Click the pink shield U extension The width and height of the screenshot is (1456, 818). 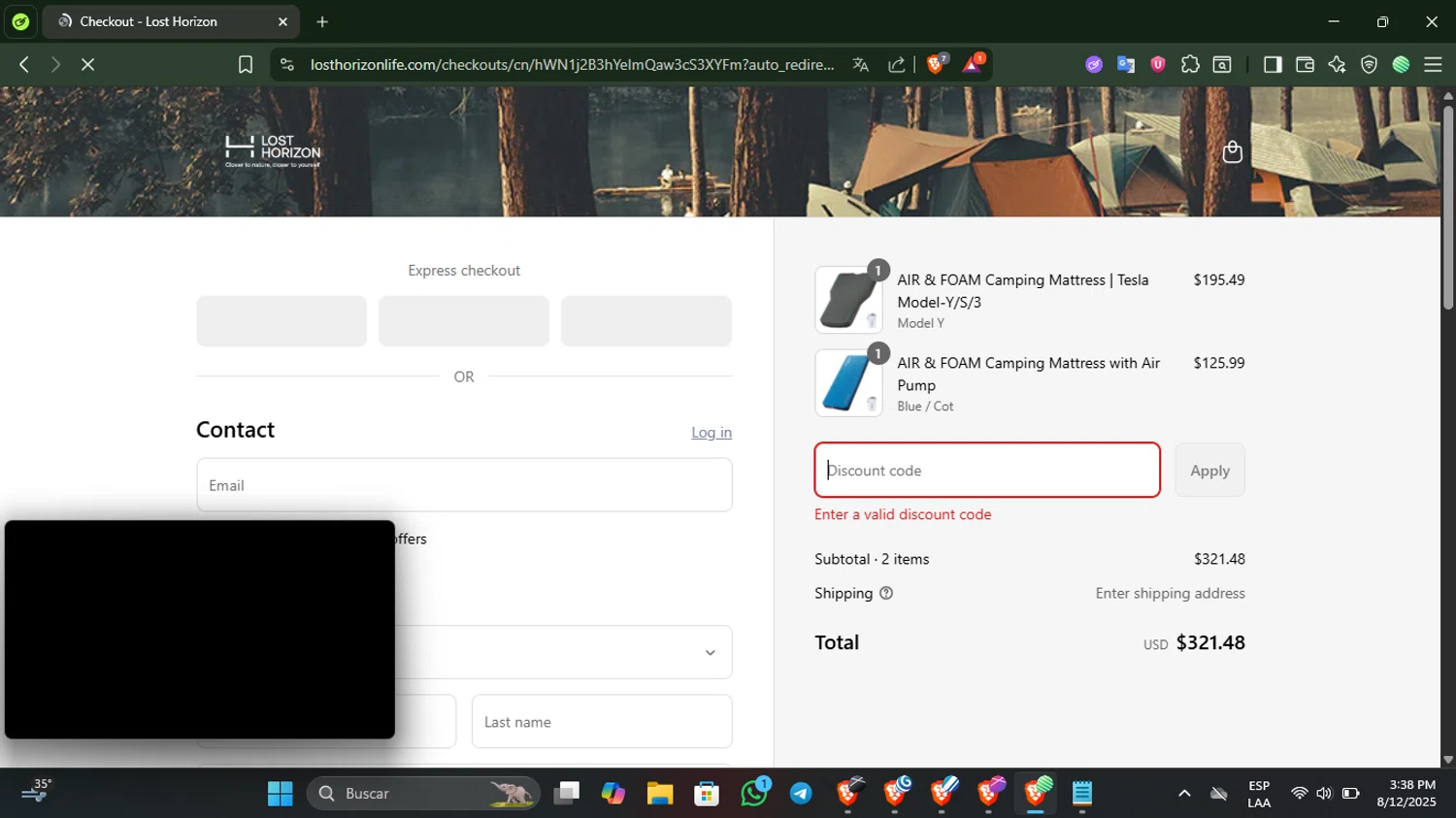click(x=1158, y=64)
